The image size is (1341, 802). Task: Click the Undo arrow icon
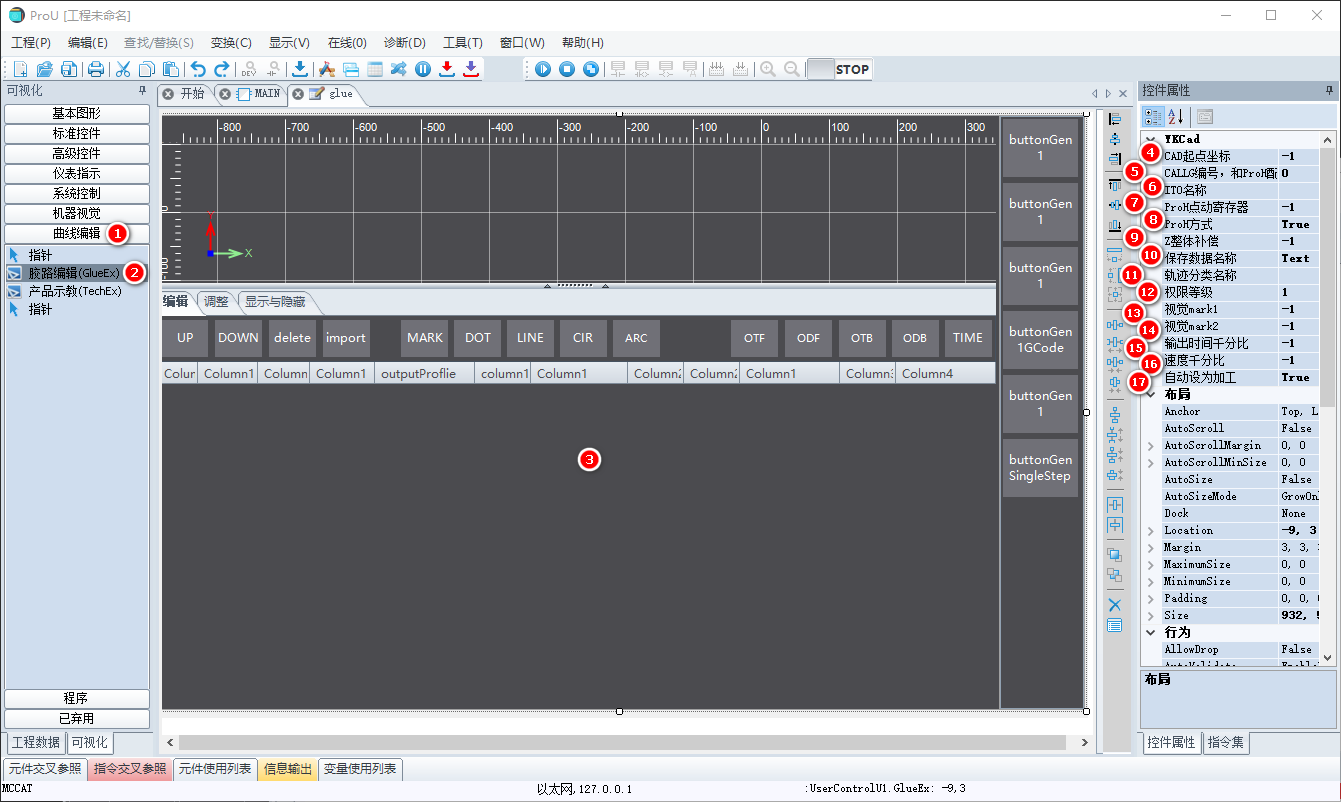pyautogui.click(x=198, y=69)
